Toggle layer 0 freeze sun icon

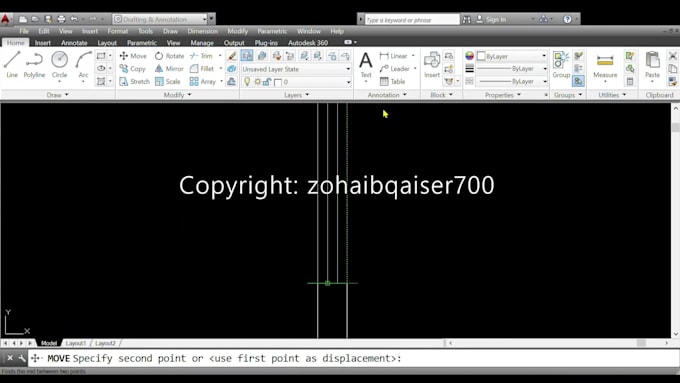(258, 82)
